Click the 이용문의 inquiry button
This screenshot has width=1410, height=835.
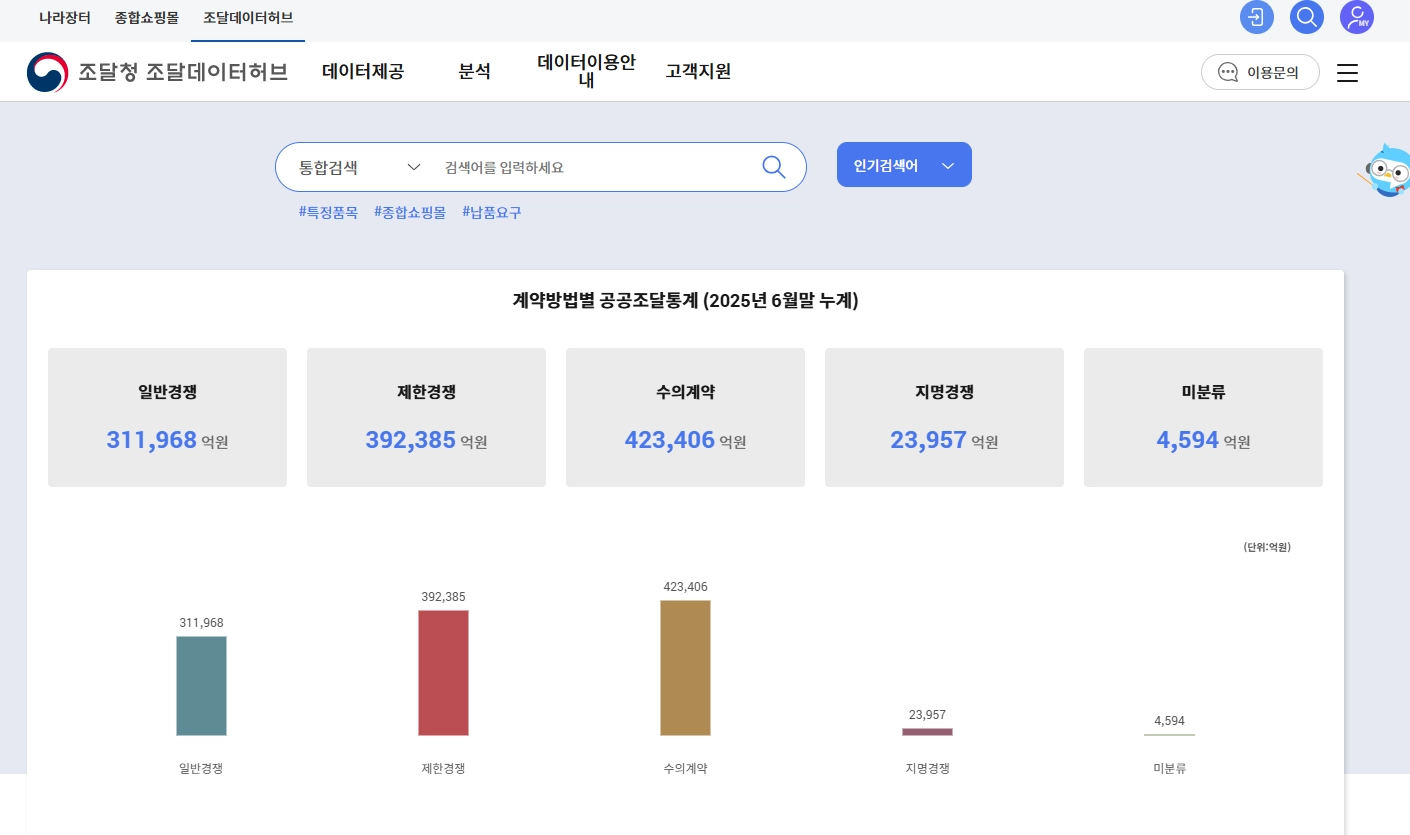point(1260,72)
